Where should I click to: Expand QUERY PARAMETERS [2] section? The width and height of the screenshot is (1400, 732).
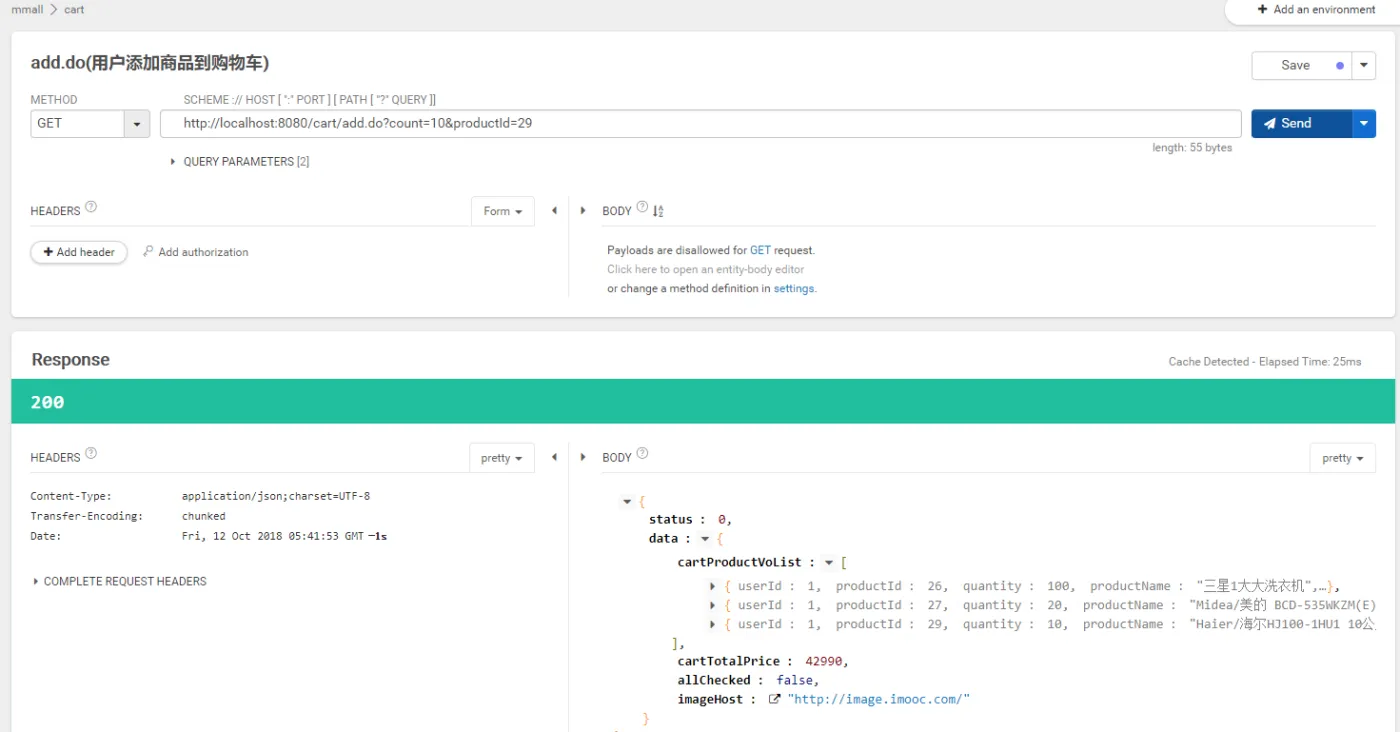[240, 161]
